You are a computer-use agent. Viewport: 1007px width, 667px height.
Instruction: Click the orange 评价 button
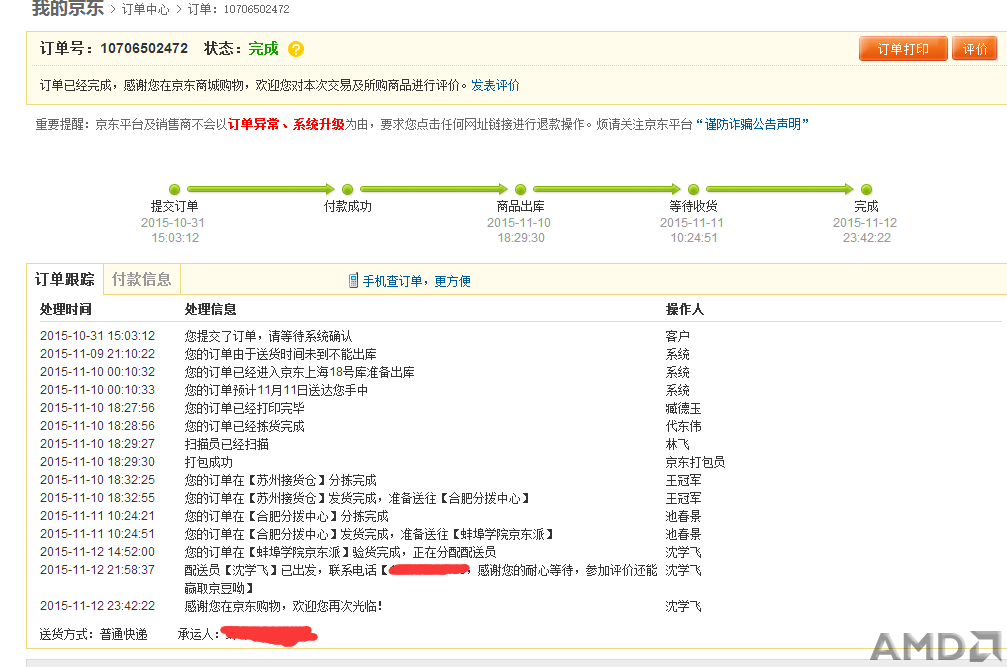pos(974,49)
